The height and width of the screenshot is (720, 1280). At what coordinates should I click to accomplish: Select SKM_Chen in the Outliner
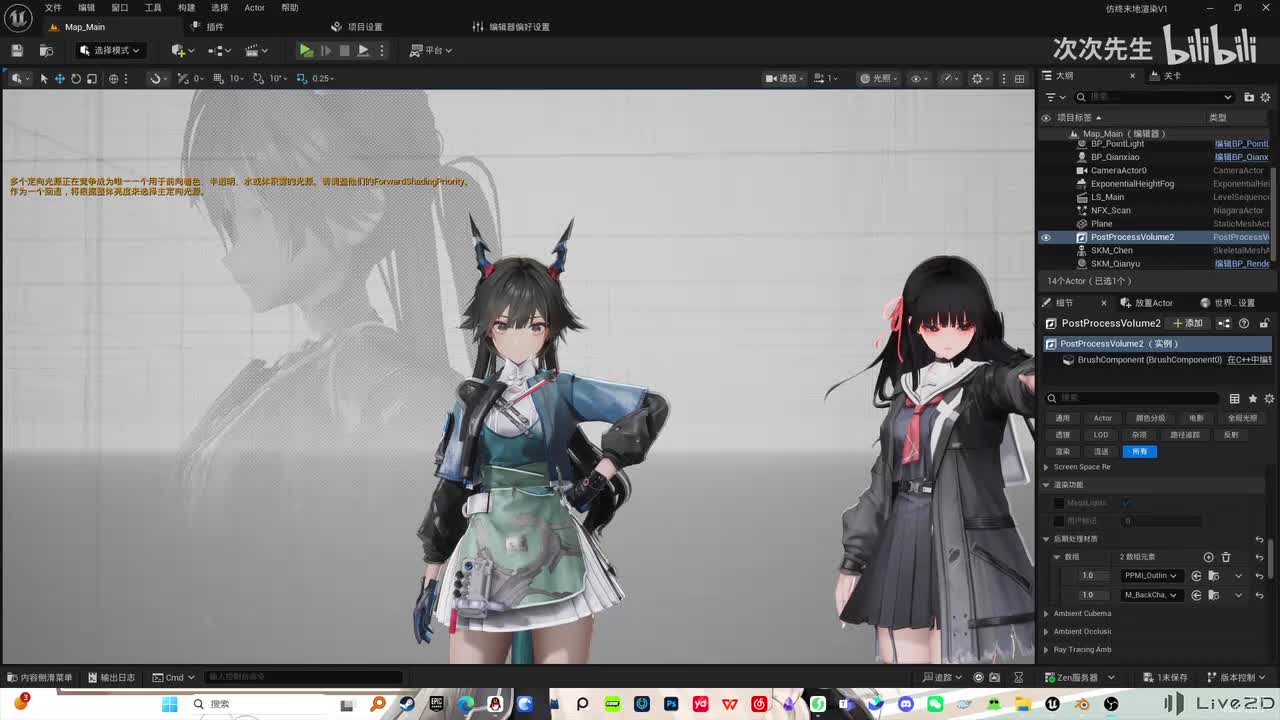pos(1112,250)
